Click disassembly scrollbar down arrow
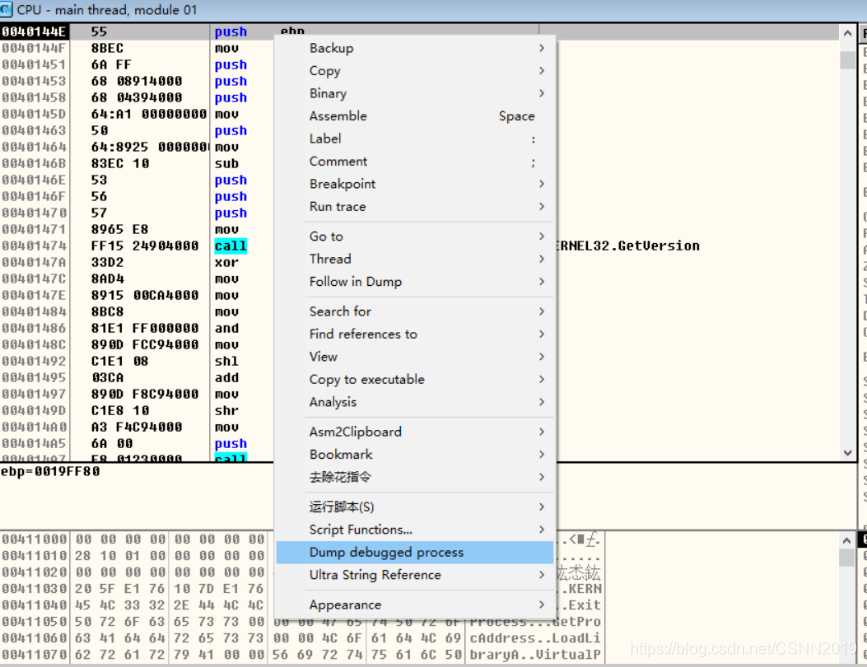This screenshot has height=667, width=867. 848,453
